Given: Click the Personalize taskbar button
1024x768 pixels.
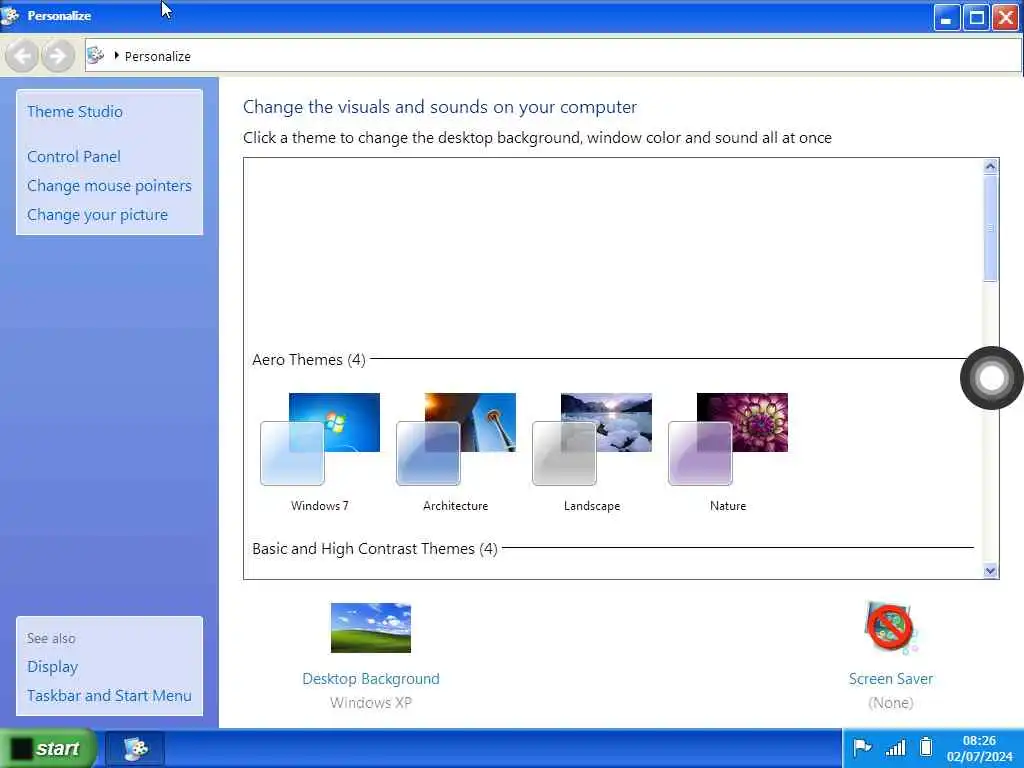Looking at the screenshot, I should (135, 748).
